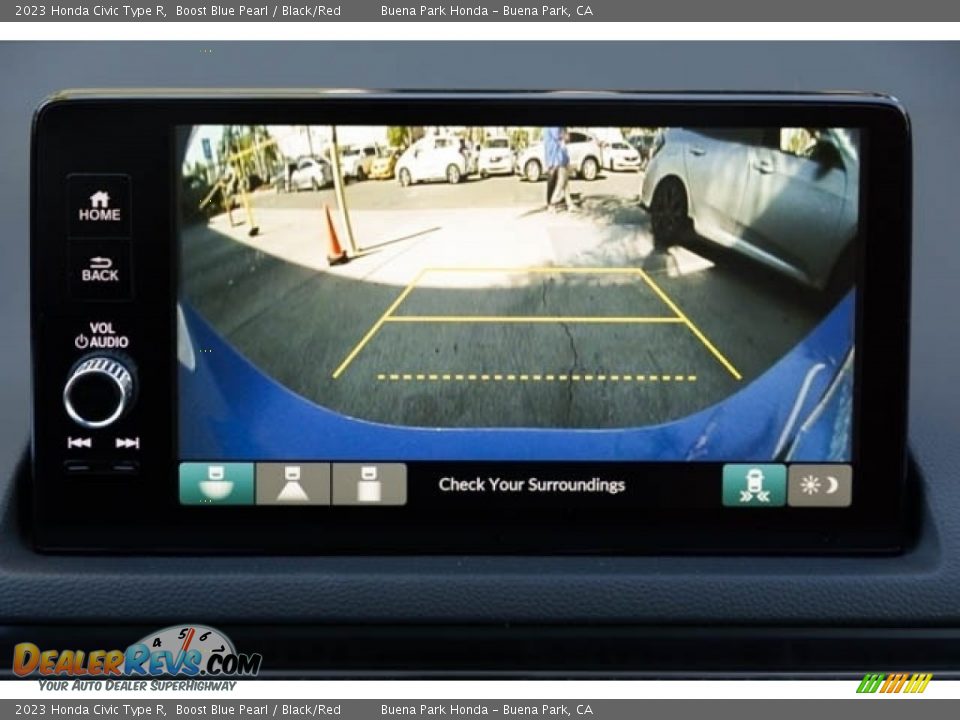960x720 pixels.
Task: Click "Your Auto Dealer SuperHighway" tagline
Action: tap(137, 685)
